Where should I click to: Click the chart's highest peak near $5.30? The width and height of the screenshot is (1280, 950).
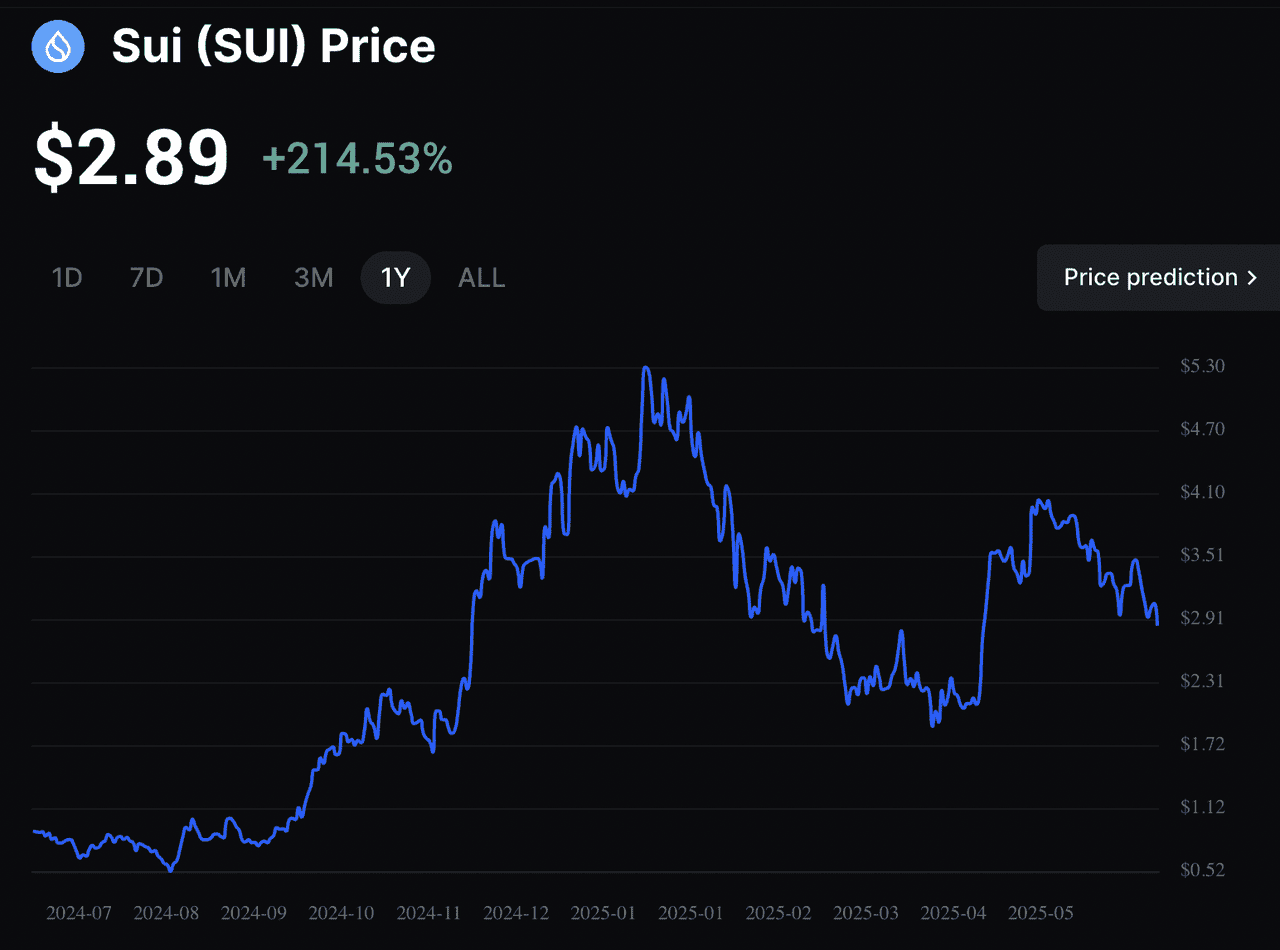646,368
